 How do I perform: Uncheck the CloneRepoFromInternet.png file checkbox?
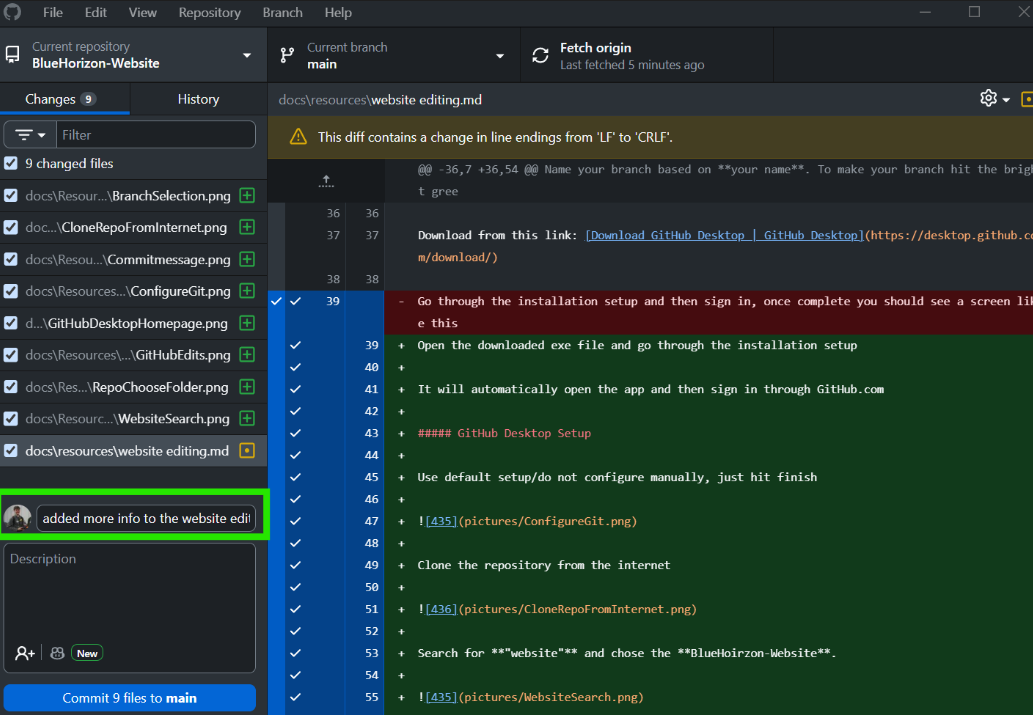(11, 227)
